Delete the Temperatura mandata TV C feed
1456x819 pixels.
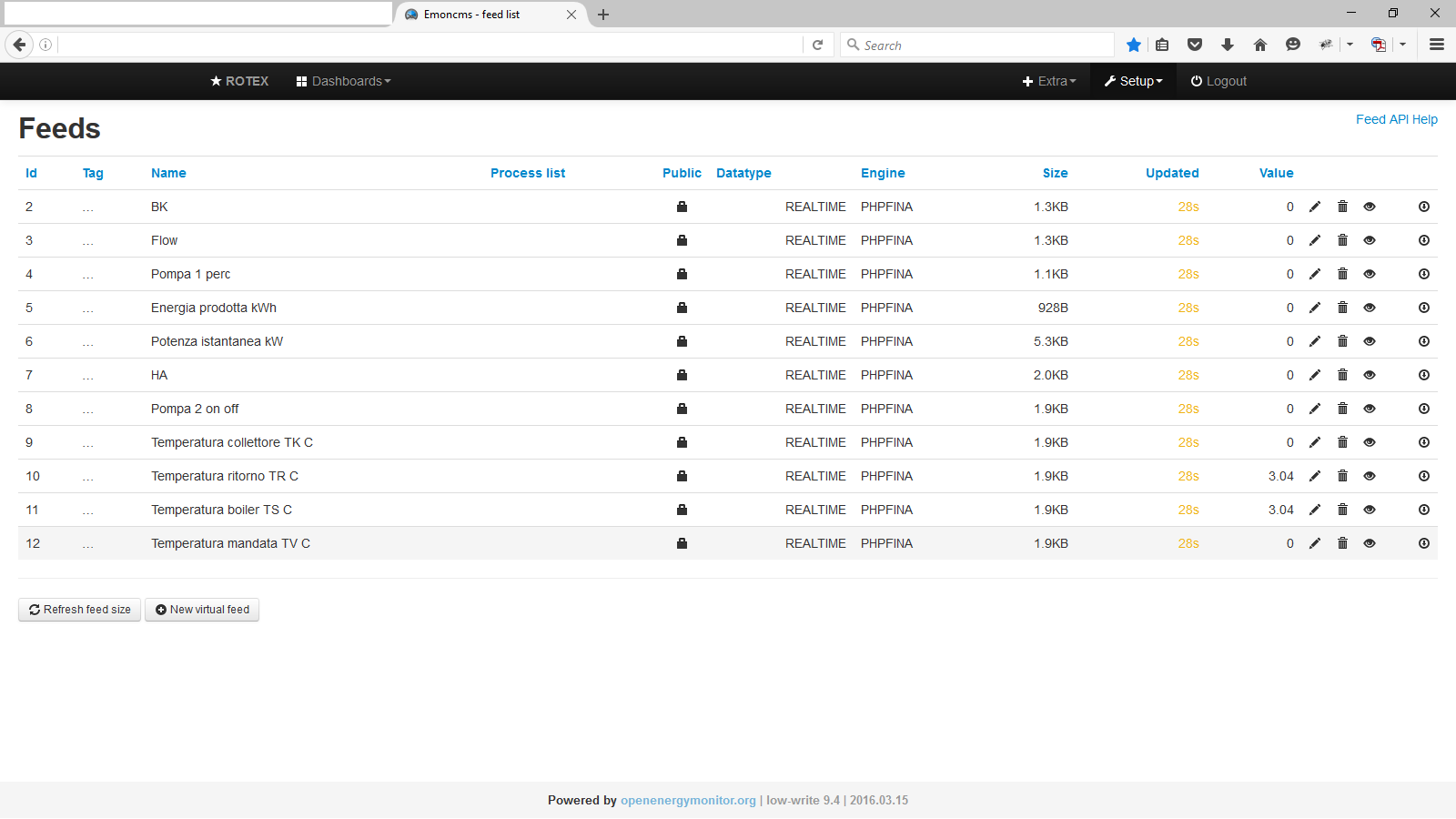1342,543
